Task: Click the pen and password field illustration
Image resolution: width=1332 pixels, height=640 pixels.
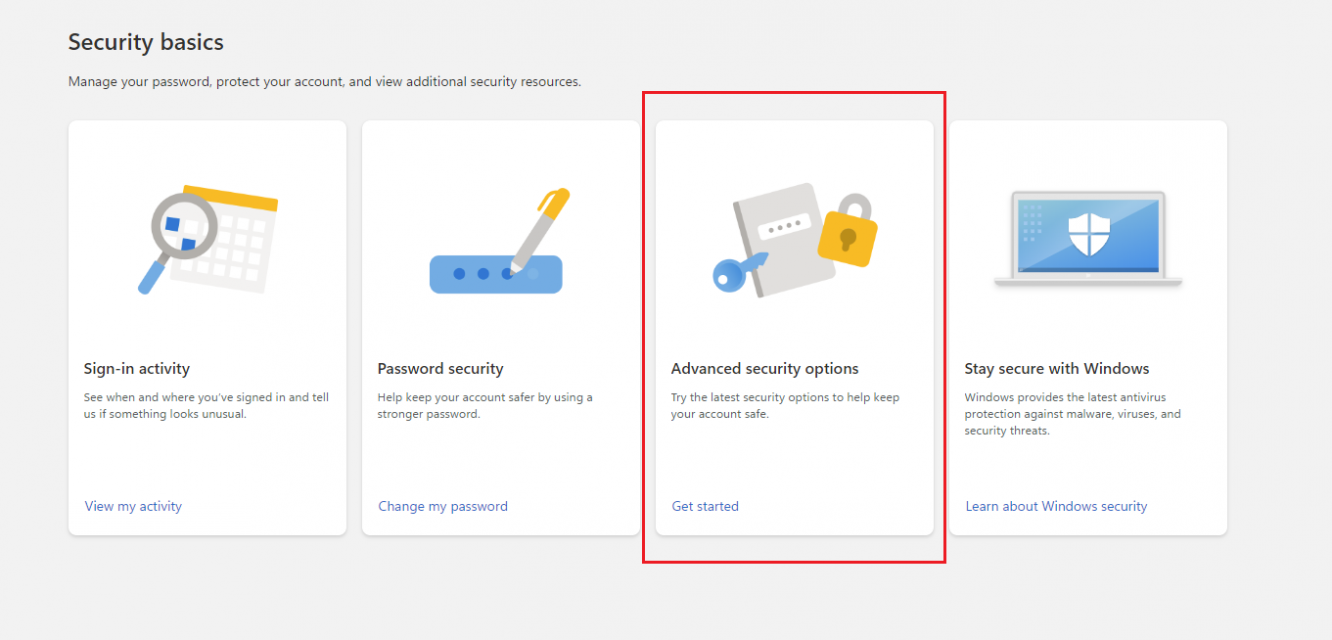Action: tap(498, 241)
